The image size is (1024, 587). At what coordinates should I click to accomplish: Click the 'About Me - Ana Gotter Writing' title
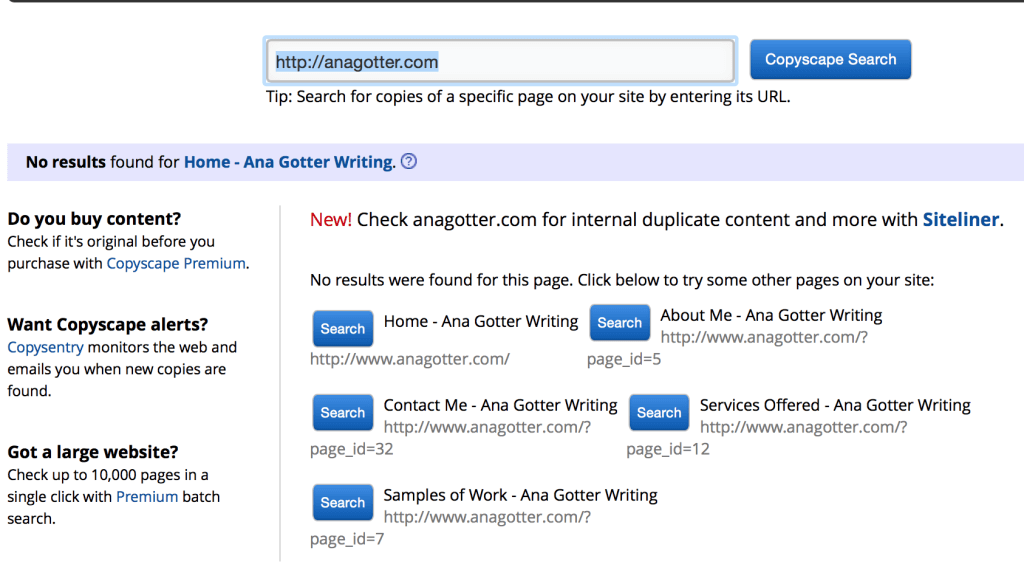click(771, 315)
